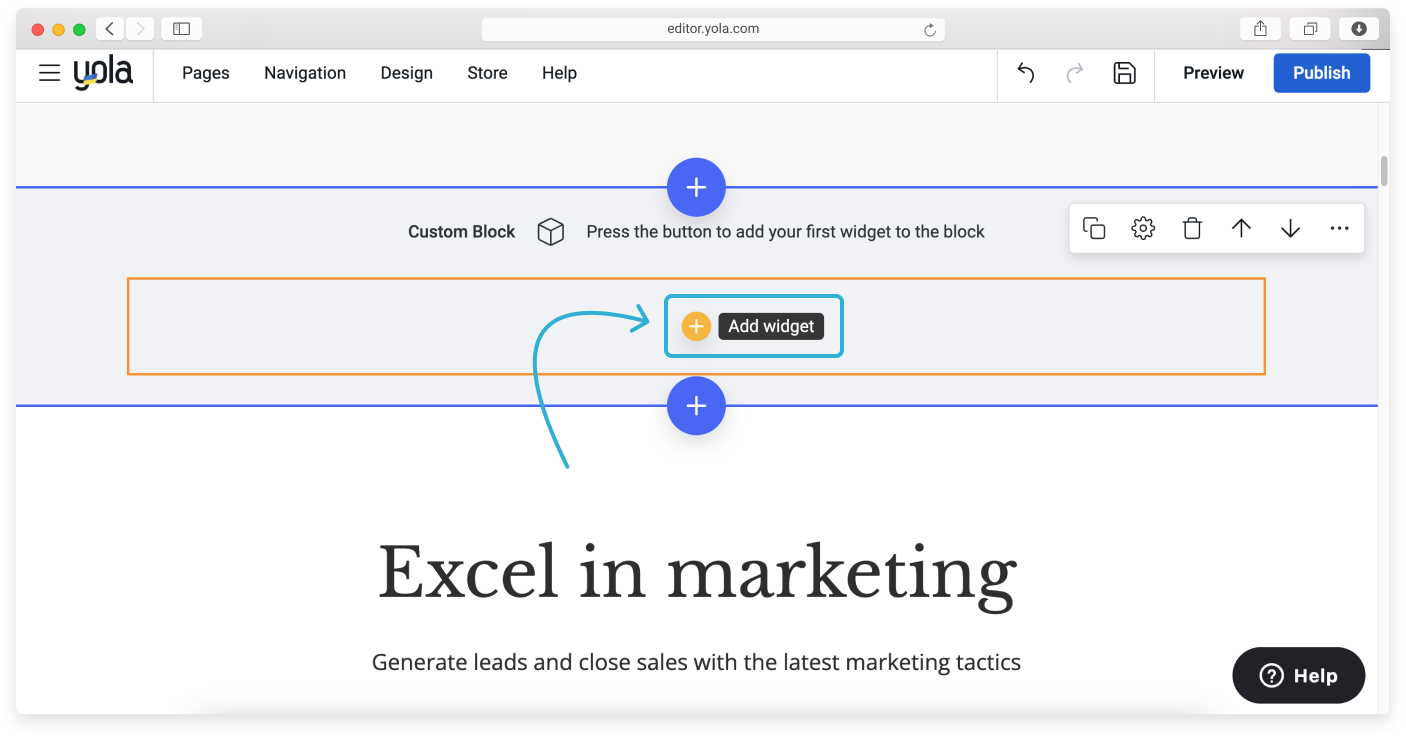The width and height of the screenshot is (1406, 738).
Task: Click the Preview button
Action: [x=1213, y=73]
